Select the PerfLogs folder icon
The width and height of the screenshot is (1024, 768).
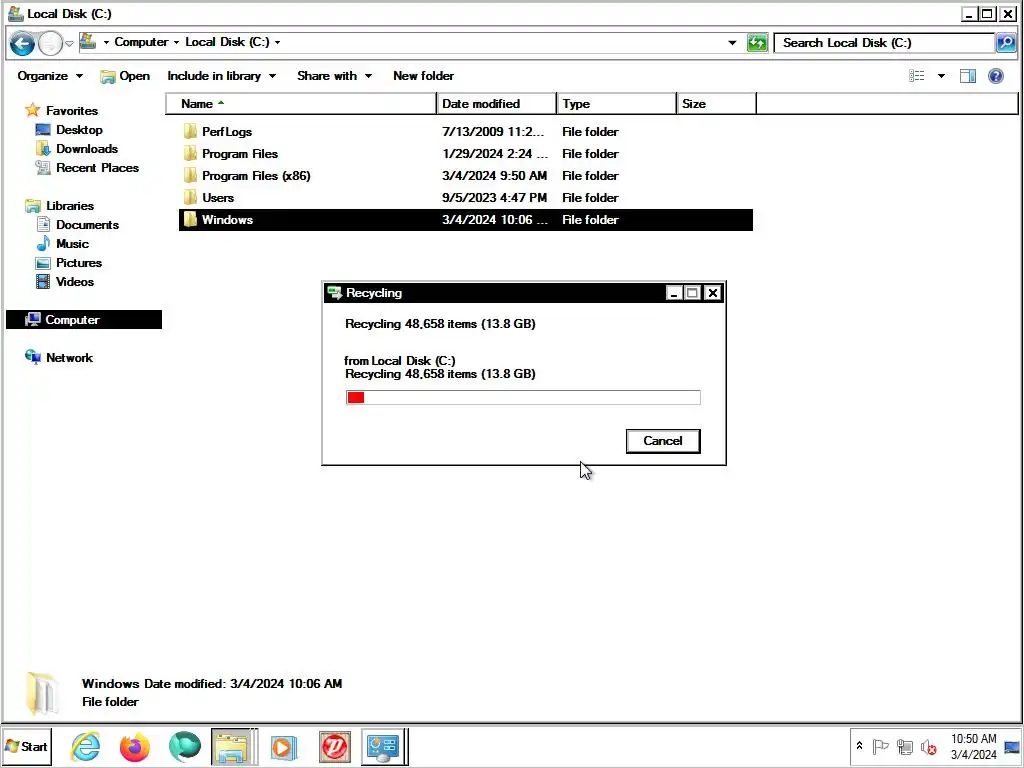(190, 131)
